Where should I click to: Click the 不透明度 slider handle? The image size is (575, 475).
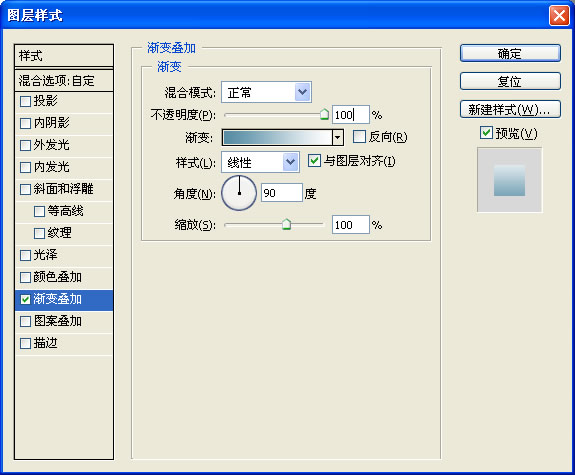[324, 114]
